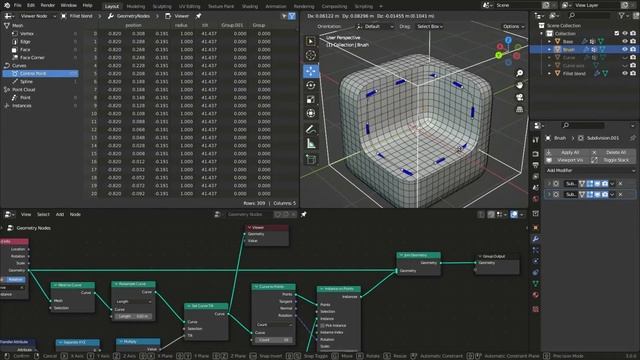
Task: Select the Add Cube tool
Action: pyautogui.click(x=311, y=160)
